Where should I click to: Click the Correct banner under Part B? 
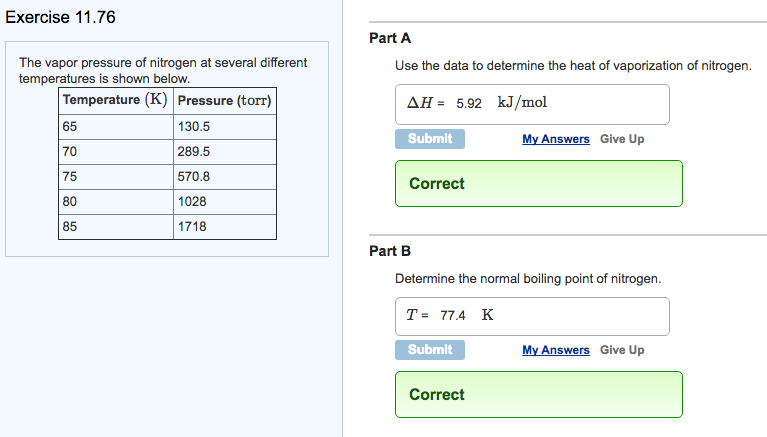538,395
